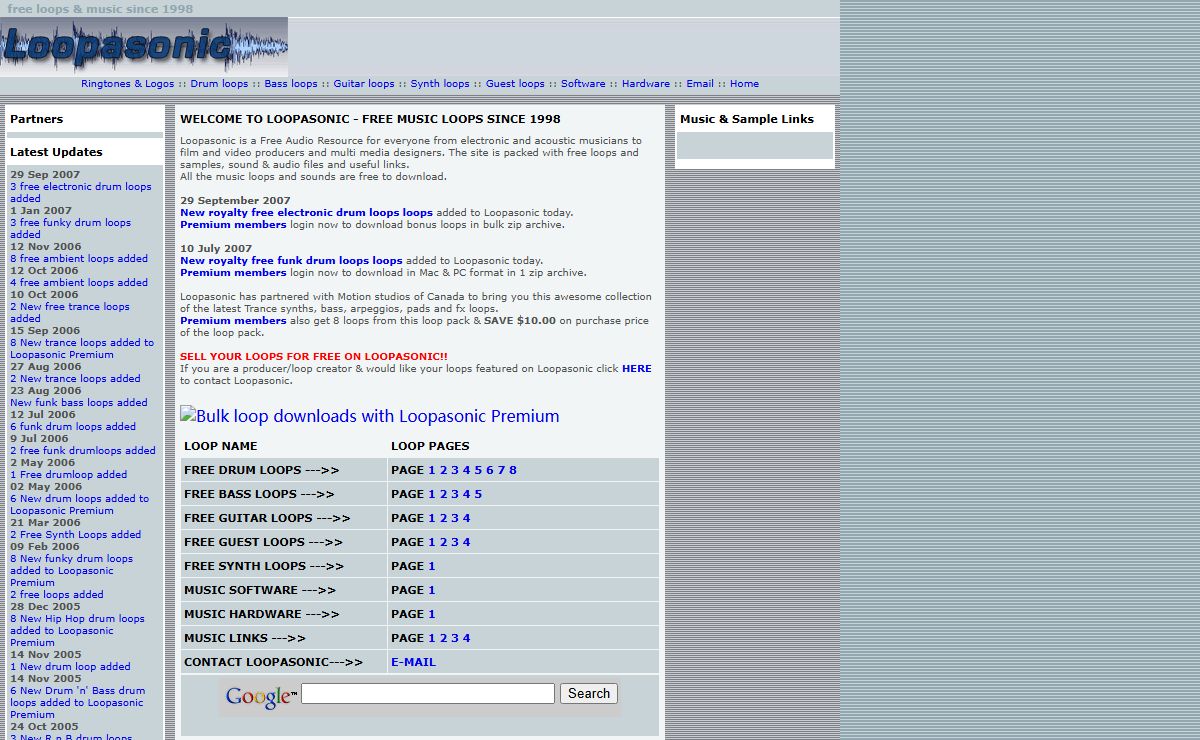Click inside the Google search text field
The image size is (1200, 740).
coord(428,694)
